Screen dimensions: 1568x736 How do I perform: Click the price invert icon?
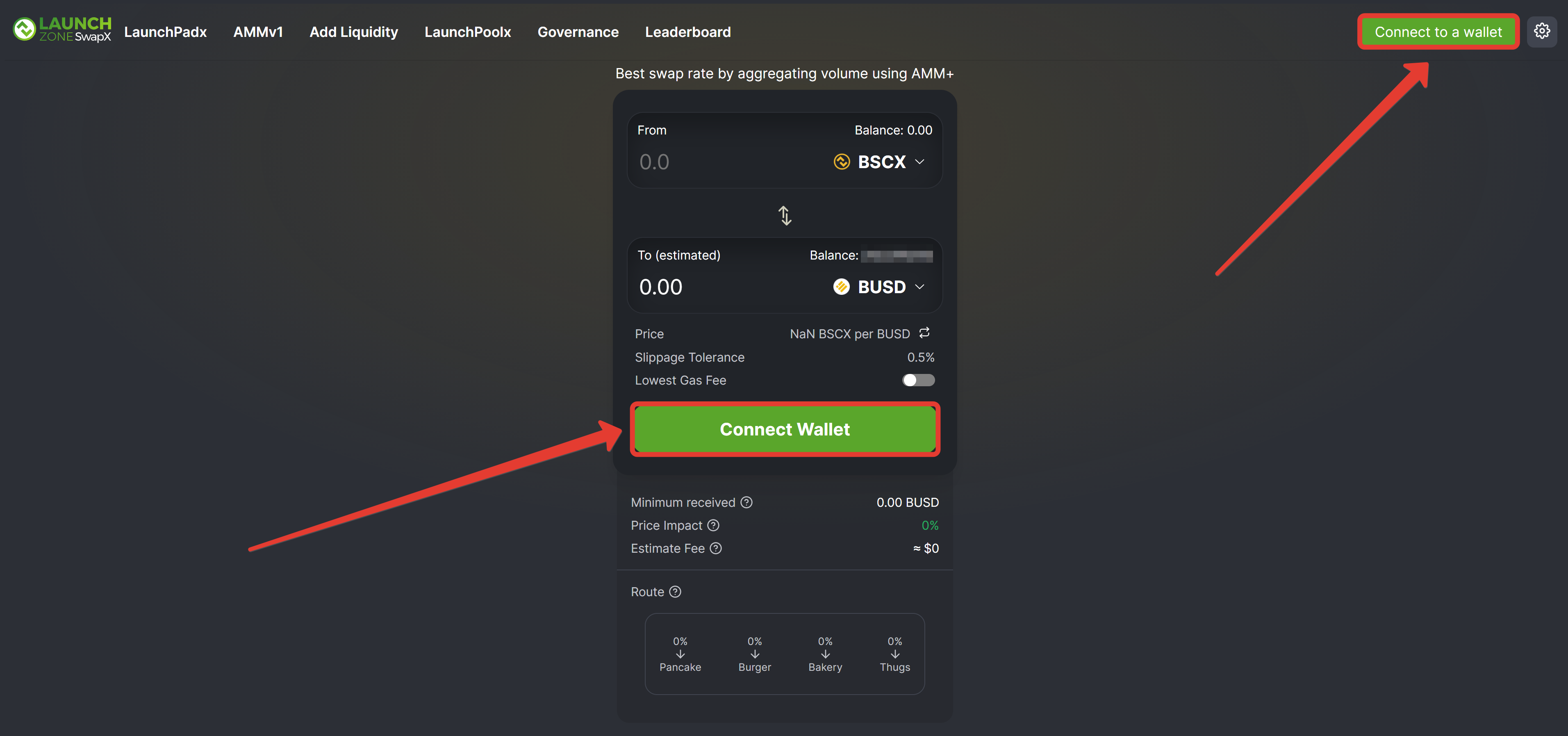coord(924,333)
